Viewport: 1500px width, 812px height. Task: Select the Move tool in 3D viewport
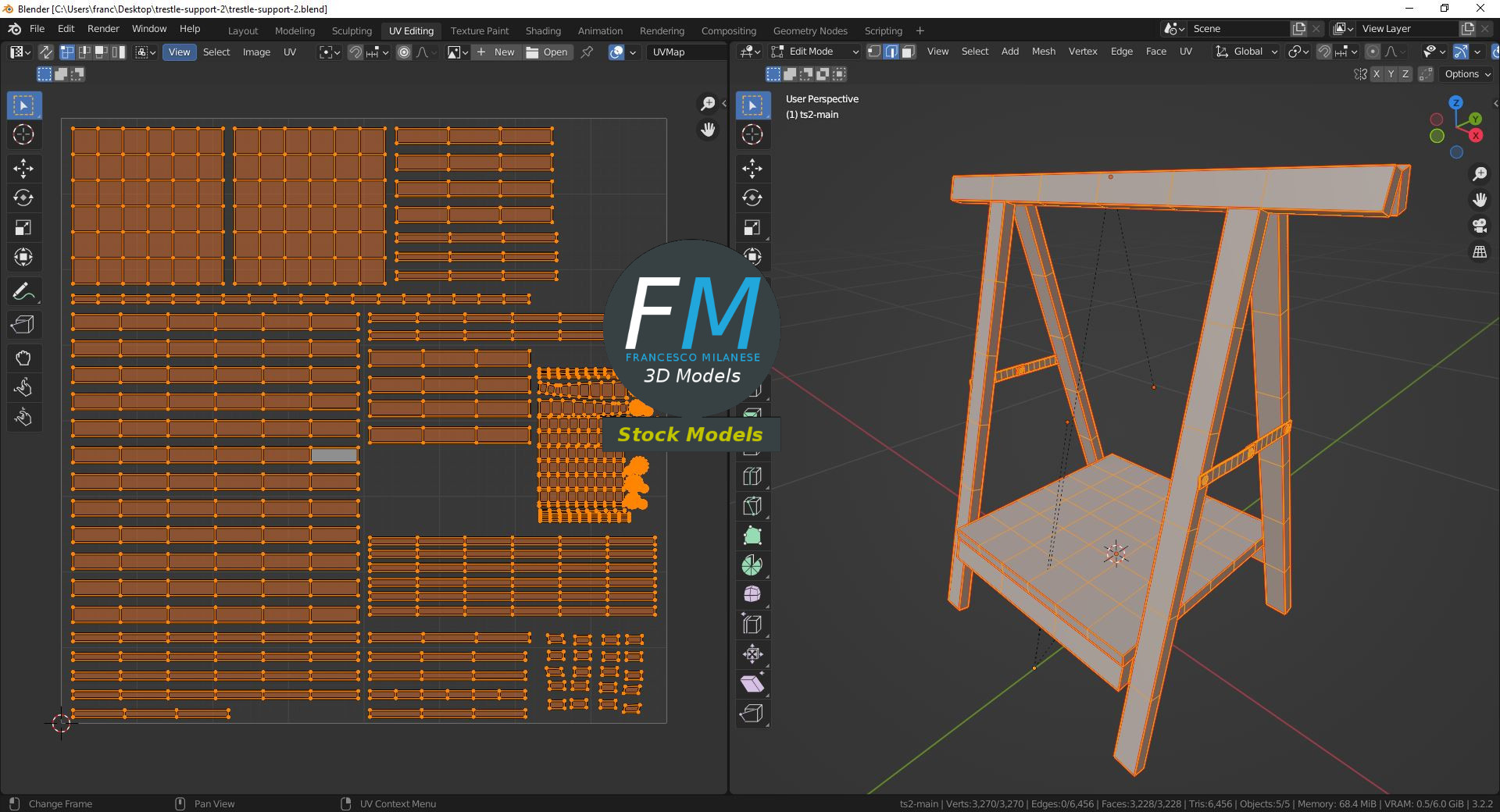pyautogui.click(x=752, y=168)
